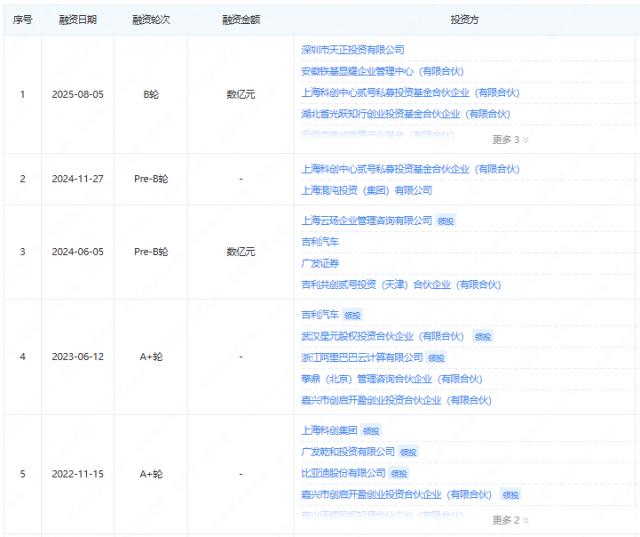The height and width of the screenshot is (537, 640).
Task: Click the 投资方 column header
Action: pyautogui.click(x=464, y=20)
